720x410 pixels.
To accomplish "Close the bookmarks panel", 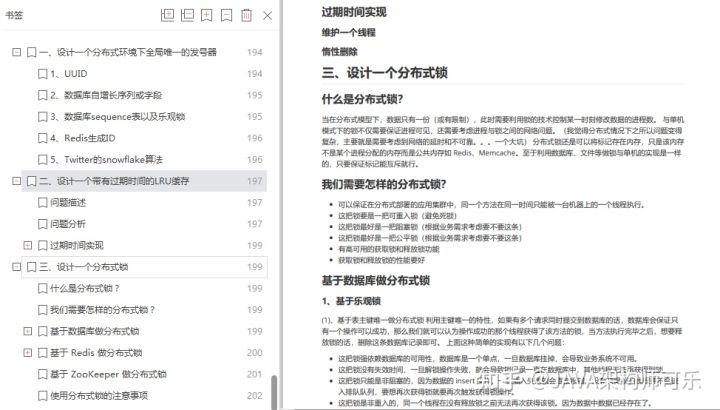I will coord(268,16).
